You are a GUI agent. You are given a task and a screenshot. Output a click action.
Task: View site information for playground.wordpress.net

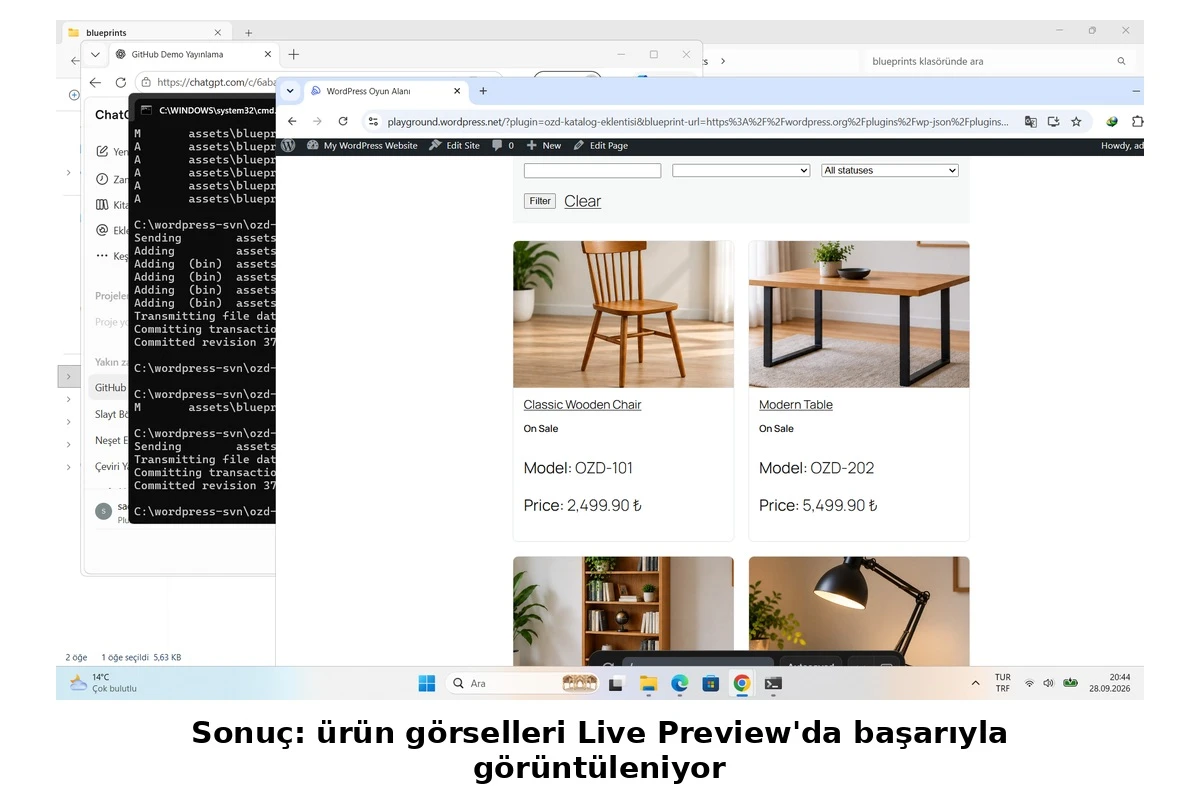[x=373, y=121]
